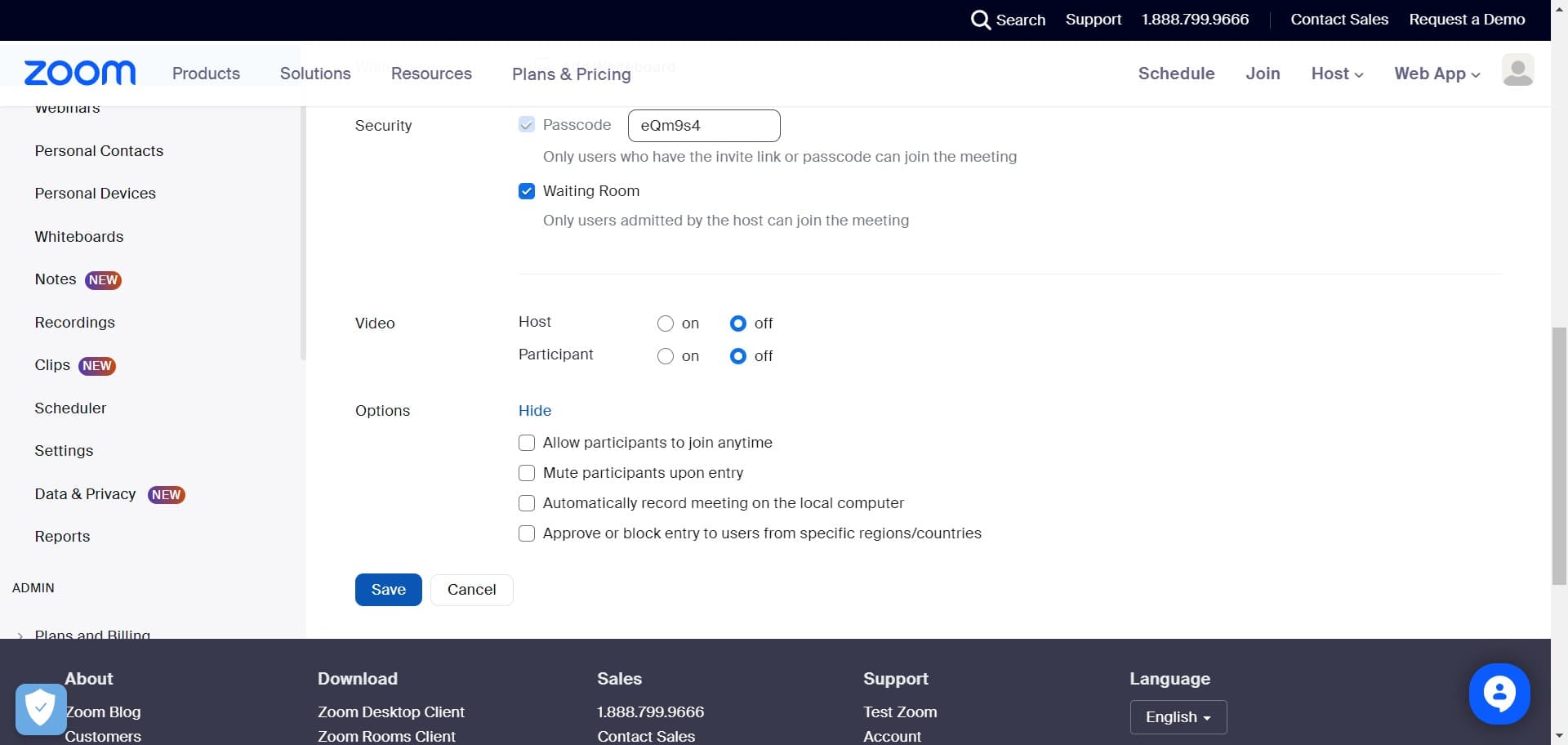This screenshot has height=745, width=1568.
Task: Click the privacy shield badge
Action: [x=40, y=708]
